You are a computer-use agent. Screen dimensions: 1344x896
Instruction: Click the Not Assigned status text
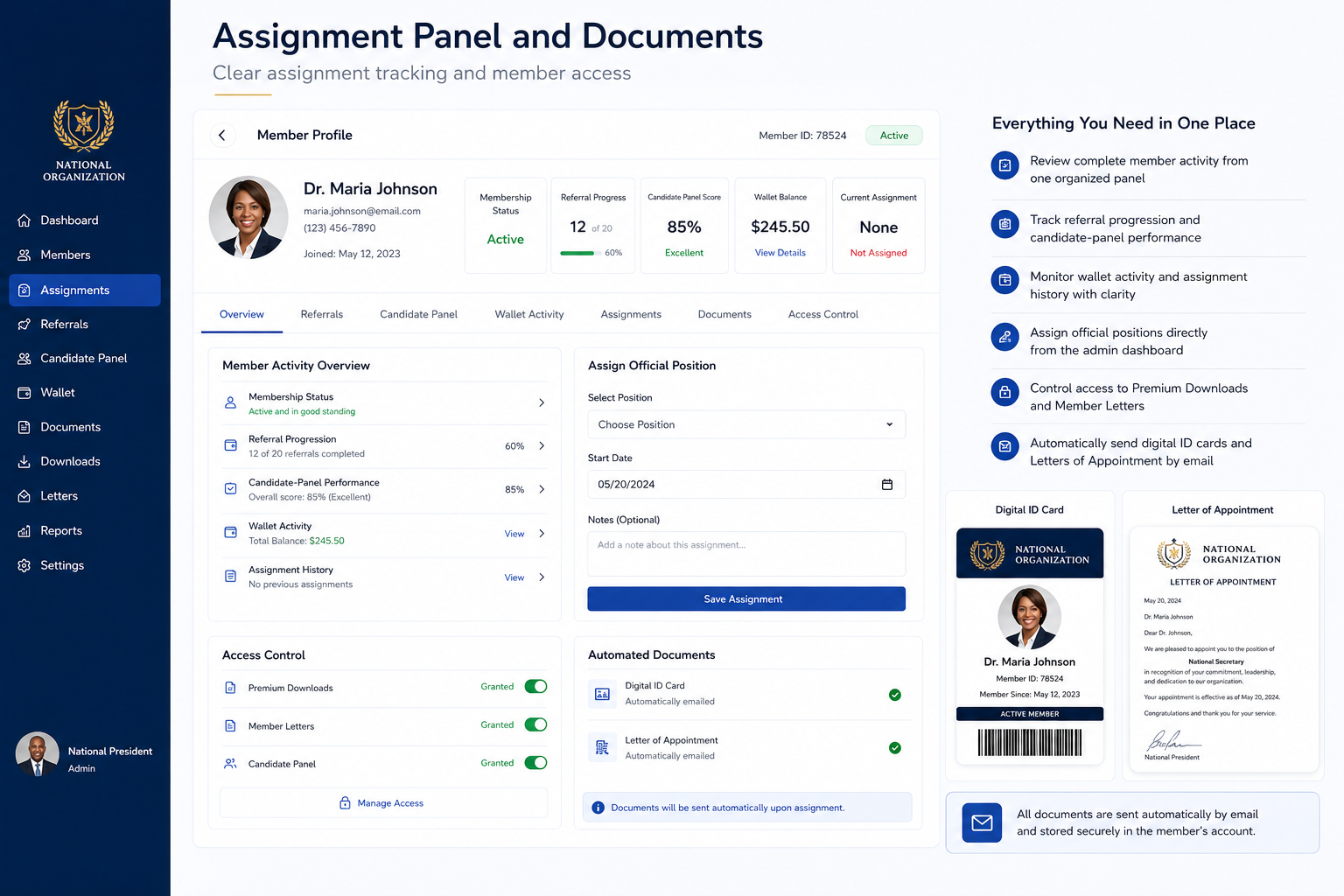(878, 253)
